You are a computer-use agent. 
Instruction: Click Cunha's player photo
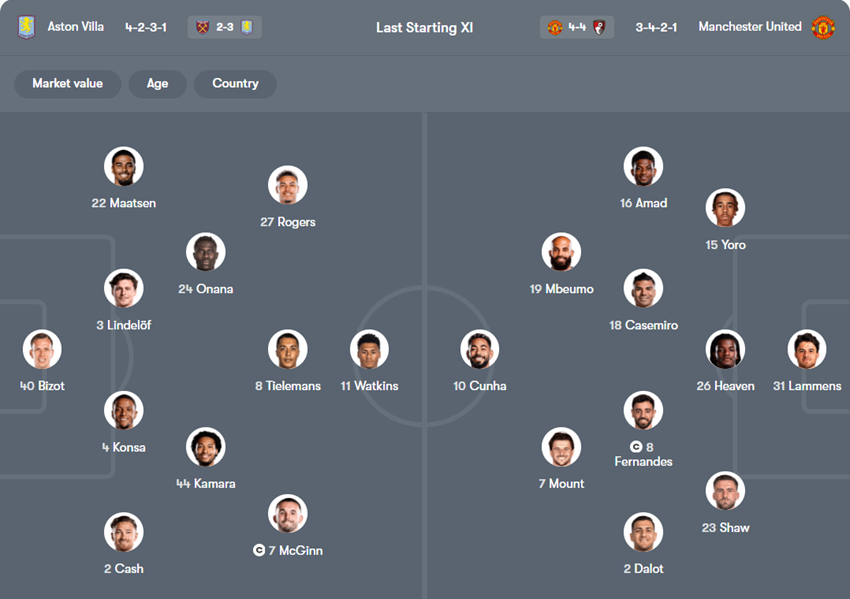click(x=479, y=350)
